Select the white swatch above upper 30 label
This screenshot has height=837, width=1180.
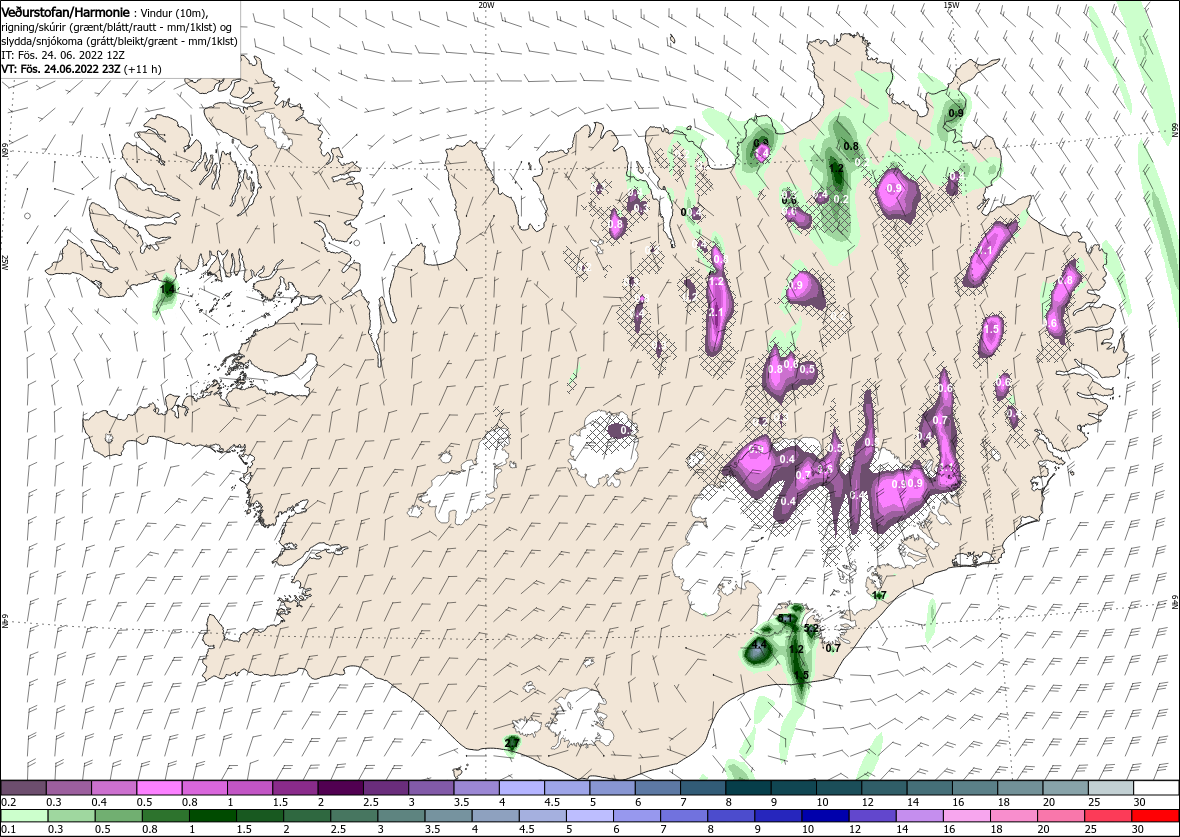[x=1157, y=788]
